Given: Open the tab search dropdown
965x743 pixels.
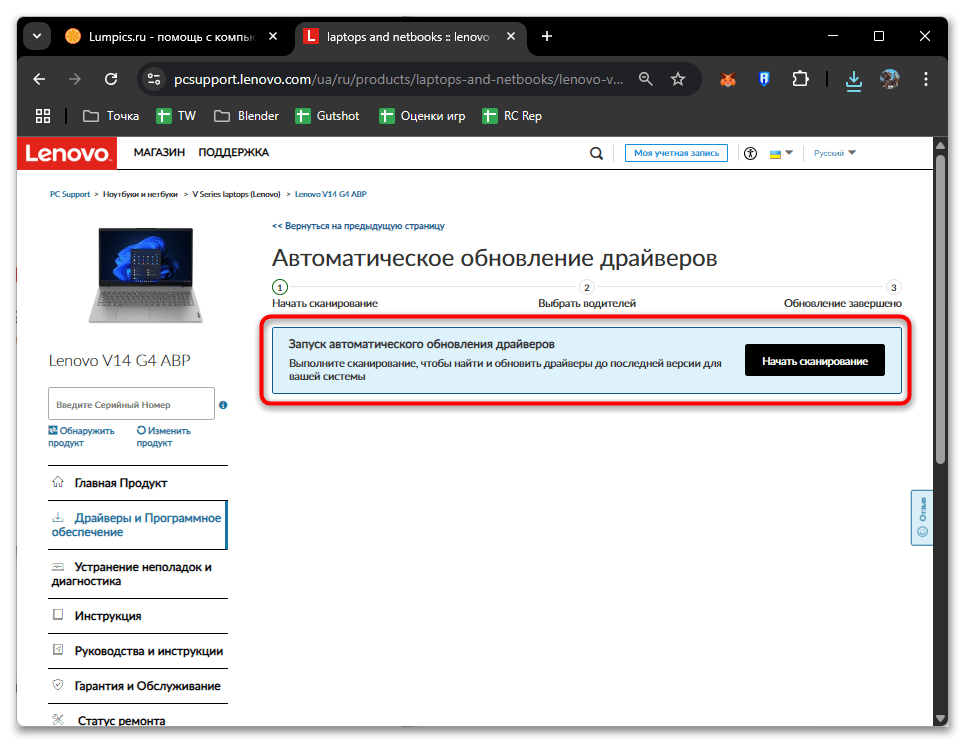Looking at the screenshot, I should click(37, 36).
